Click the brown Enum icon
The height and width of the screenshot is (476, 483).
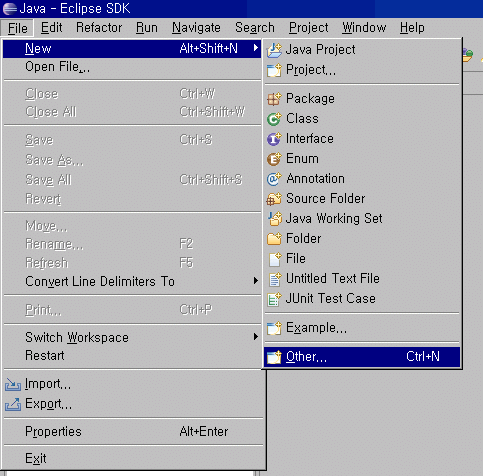[274, 159]
